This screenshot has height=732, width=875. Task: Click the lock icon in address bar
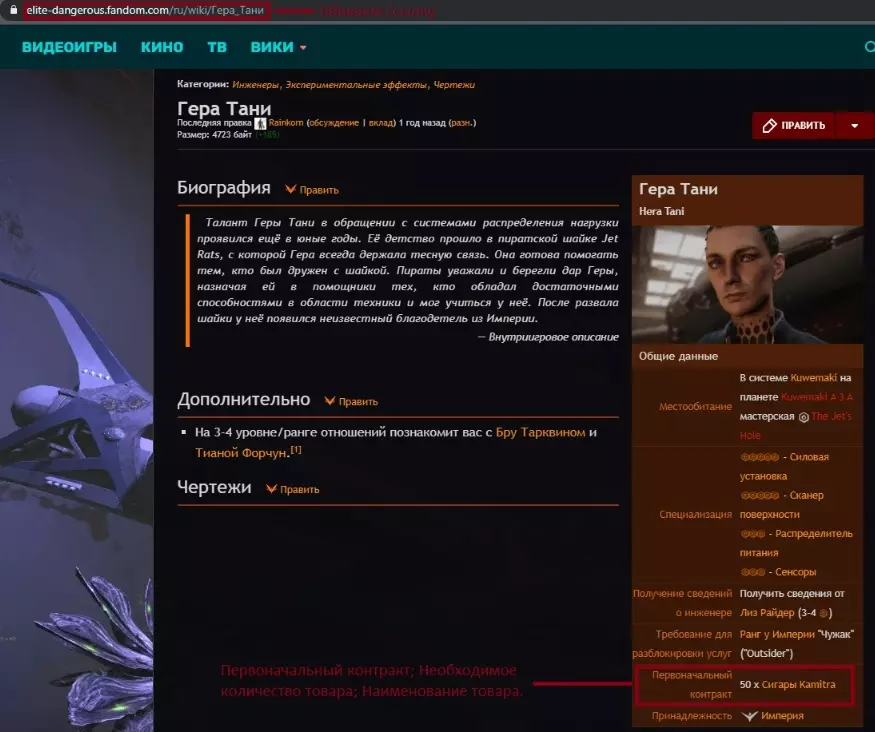(x=13, y=10)
